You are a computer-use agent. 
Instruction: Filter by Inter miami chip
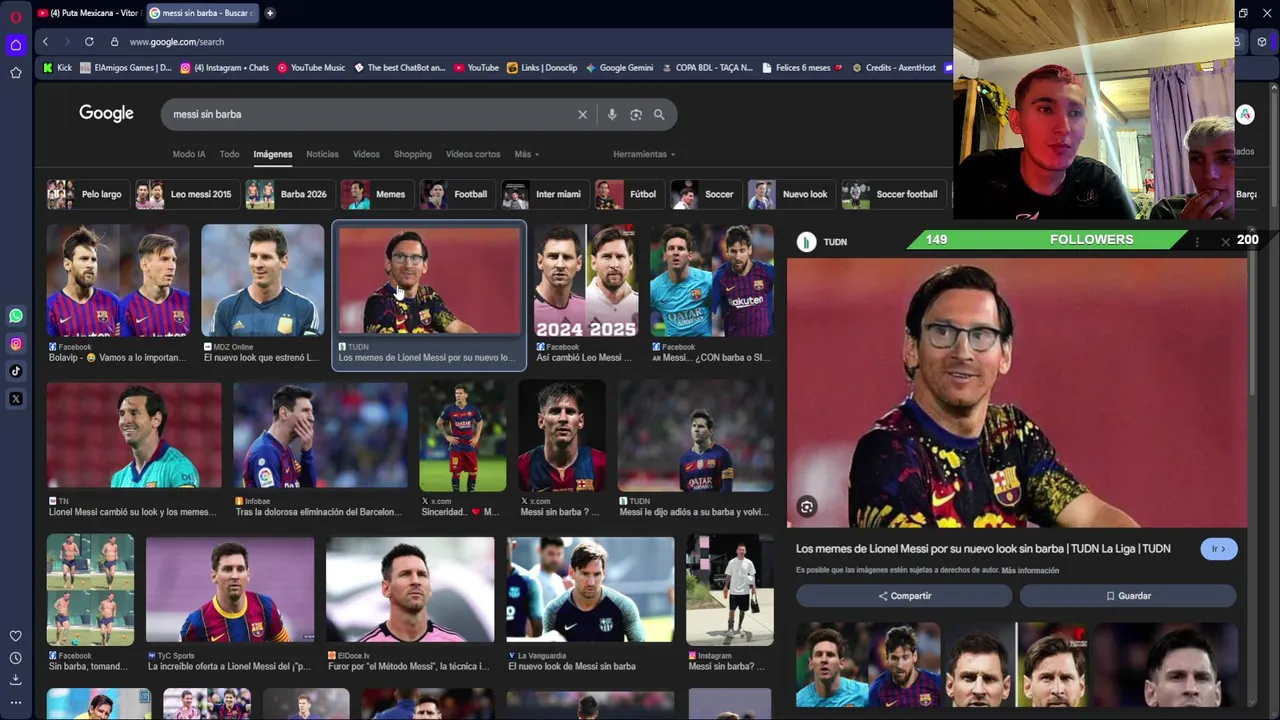click(x=543, y=194)
